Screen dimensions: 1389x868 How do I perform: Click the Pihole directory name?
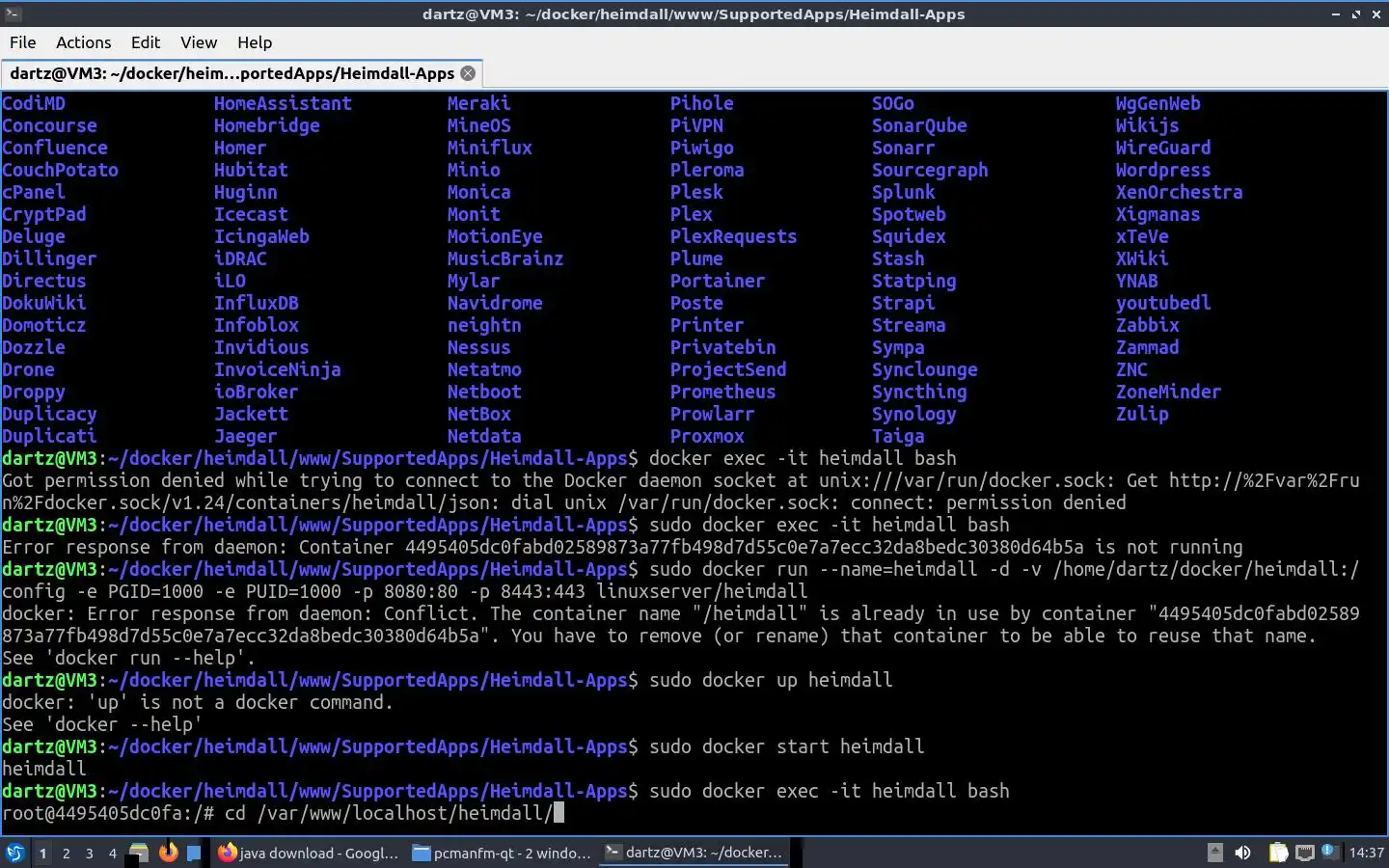(702, 103)
